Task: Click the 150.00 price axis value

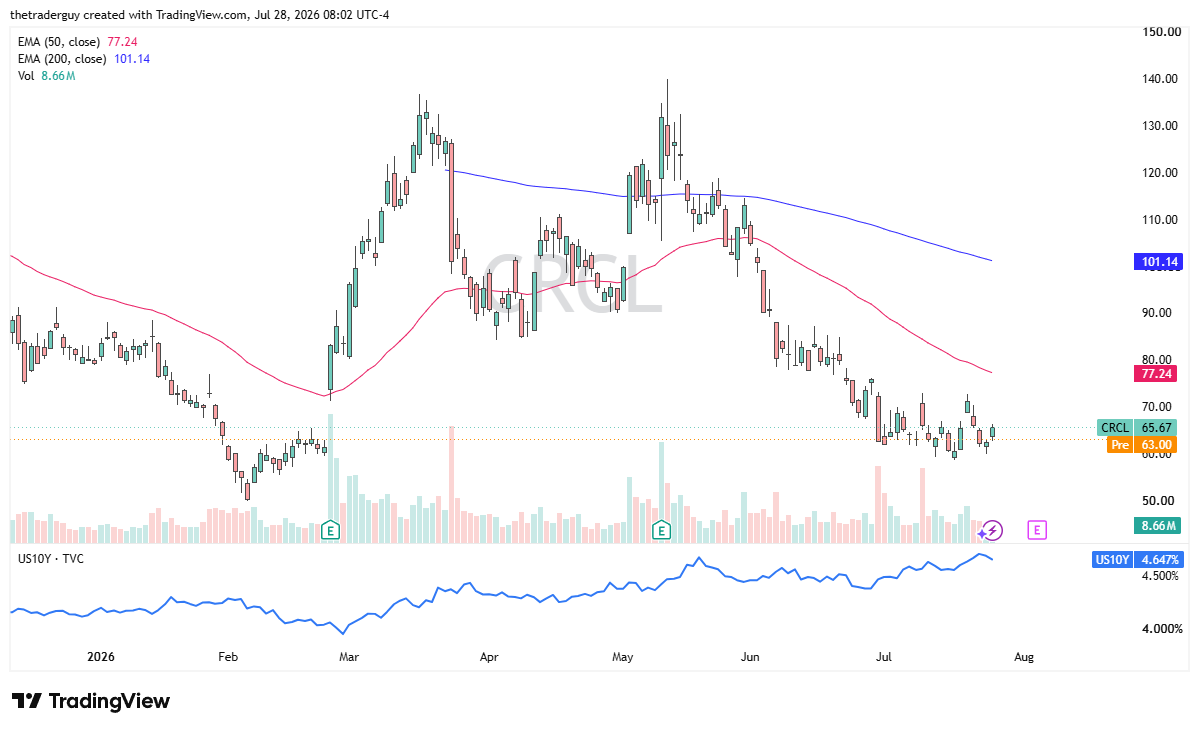Action: (1162, 32)
